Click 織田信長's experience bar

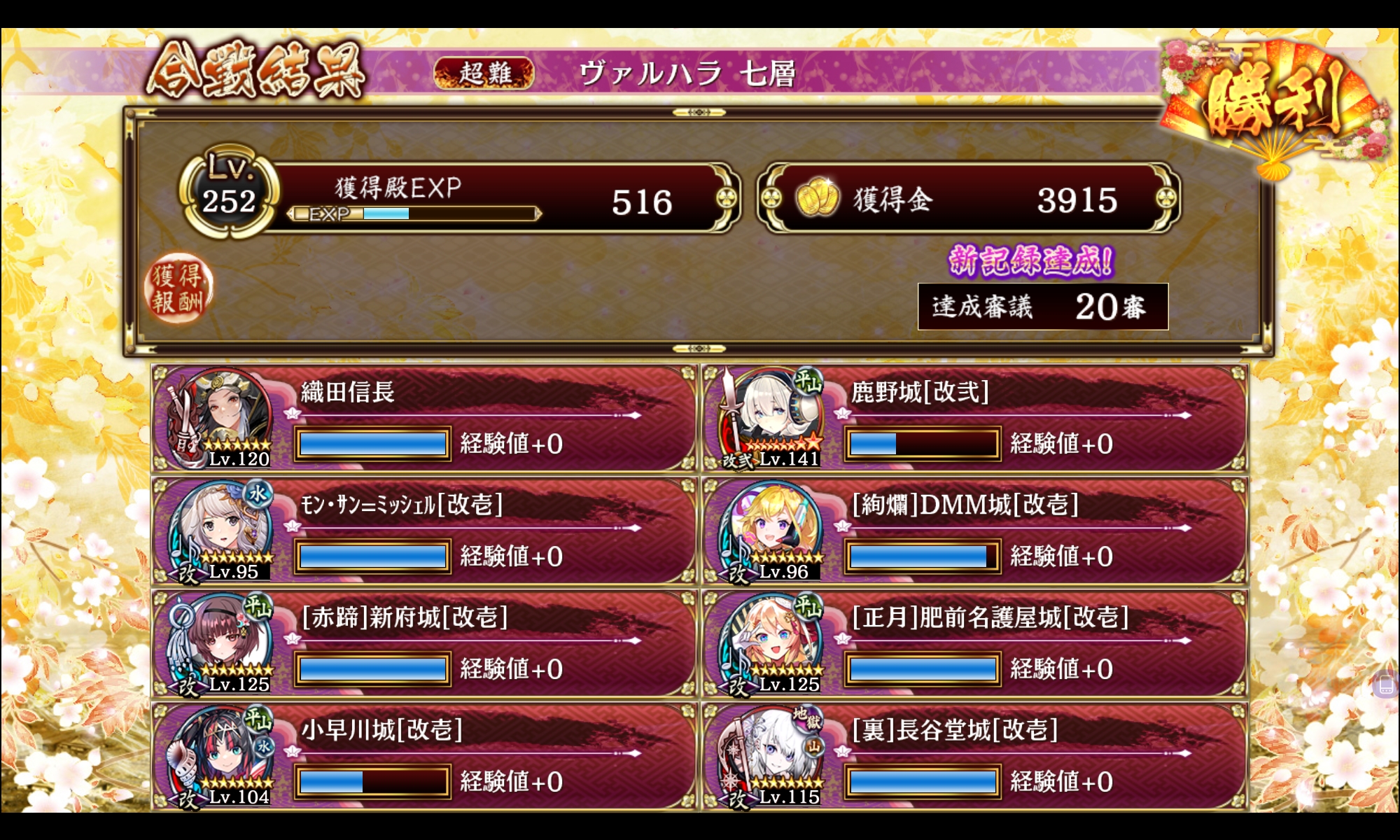coord(372,444)
